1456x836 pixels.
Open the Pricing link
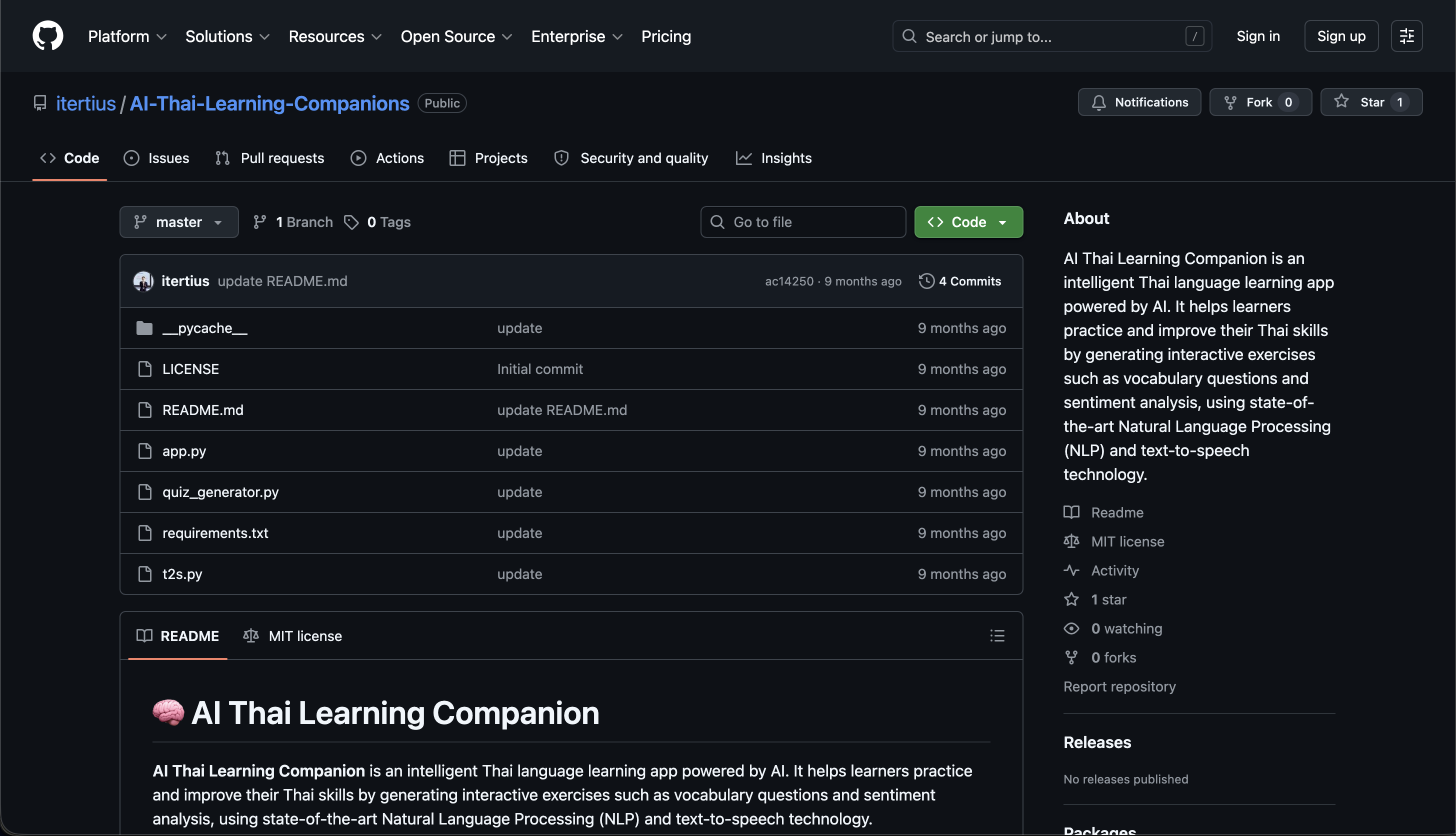(666, 36)
